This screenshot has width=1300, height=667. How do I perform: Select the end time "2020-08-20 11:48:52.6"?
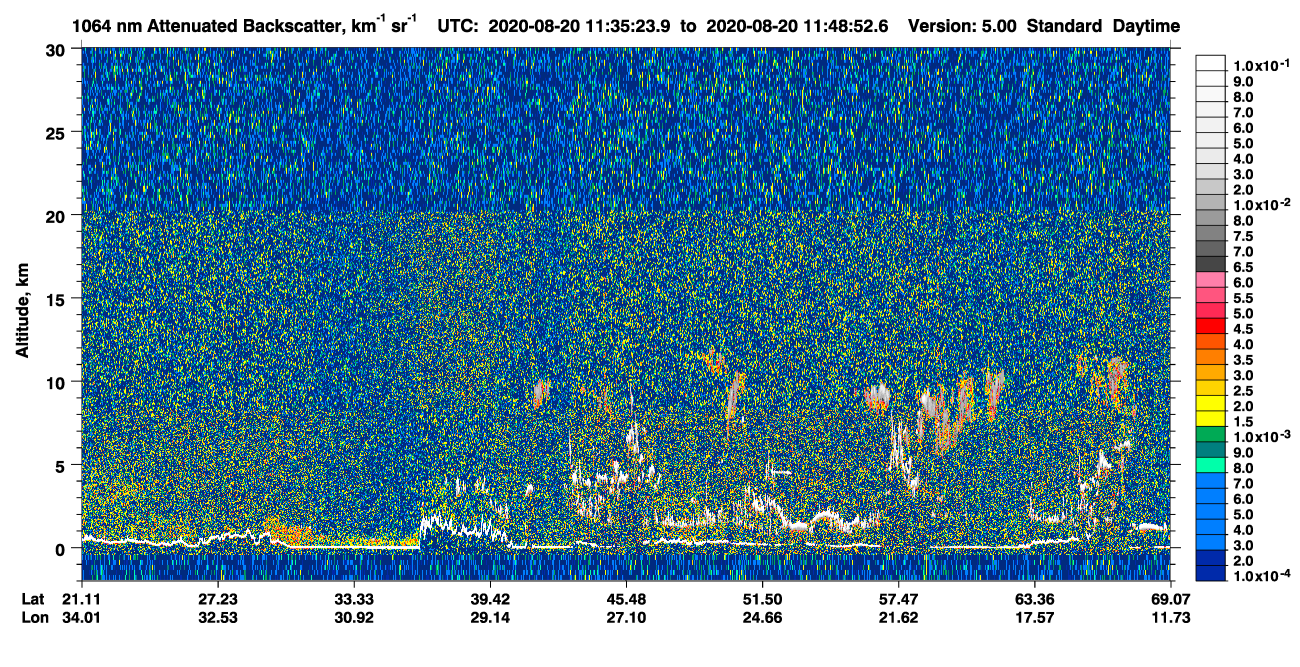(x=797, y=27)
